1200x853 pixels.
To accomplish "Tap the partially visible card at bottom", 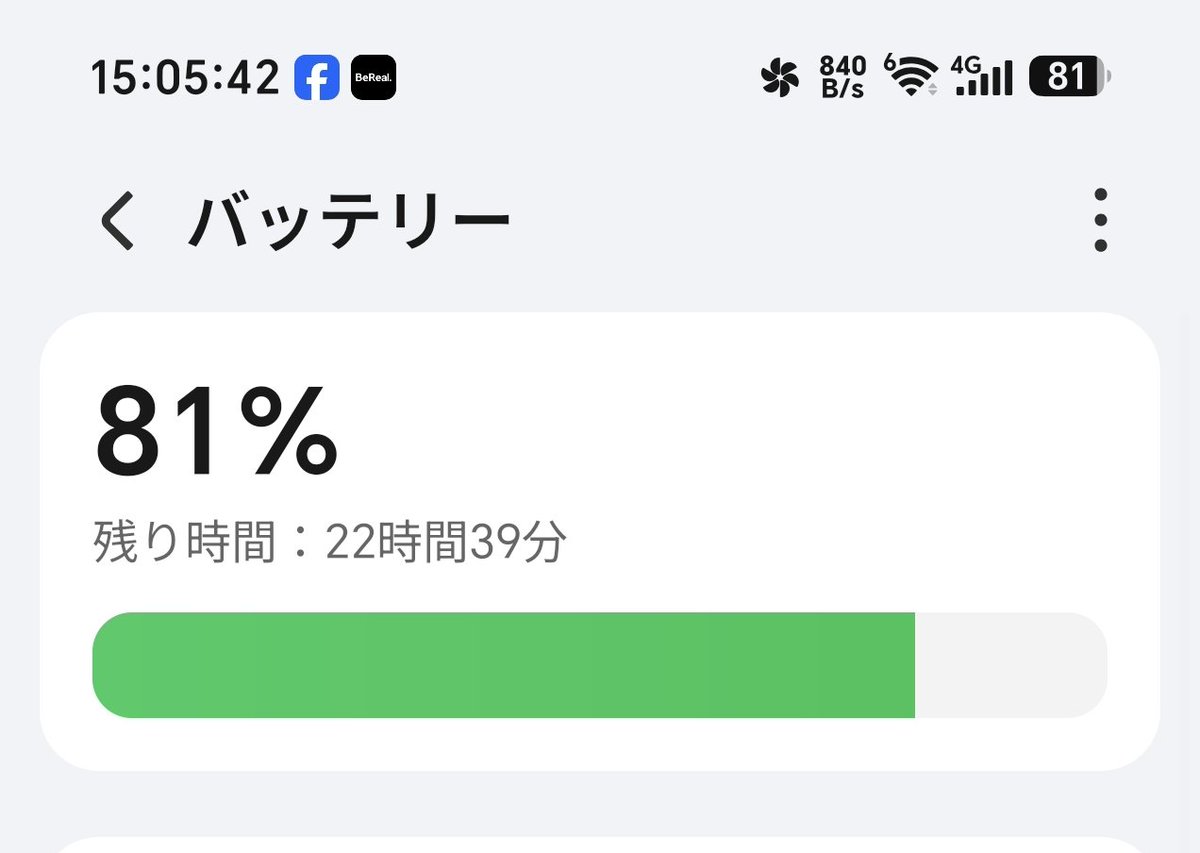I will (600, 845).
